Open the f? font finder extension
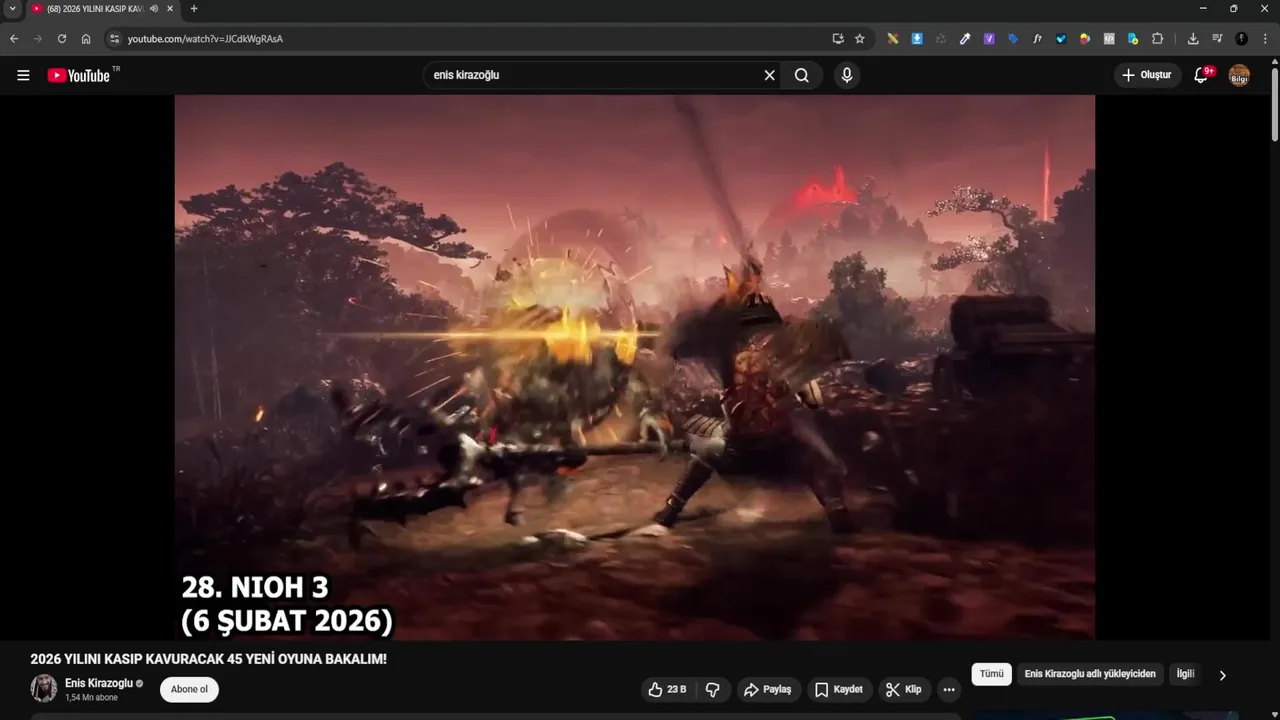This screenshot has width=1280, height=720. tap(1037, 39)
